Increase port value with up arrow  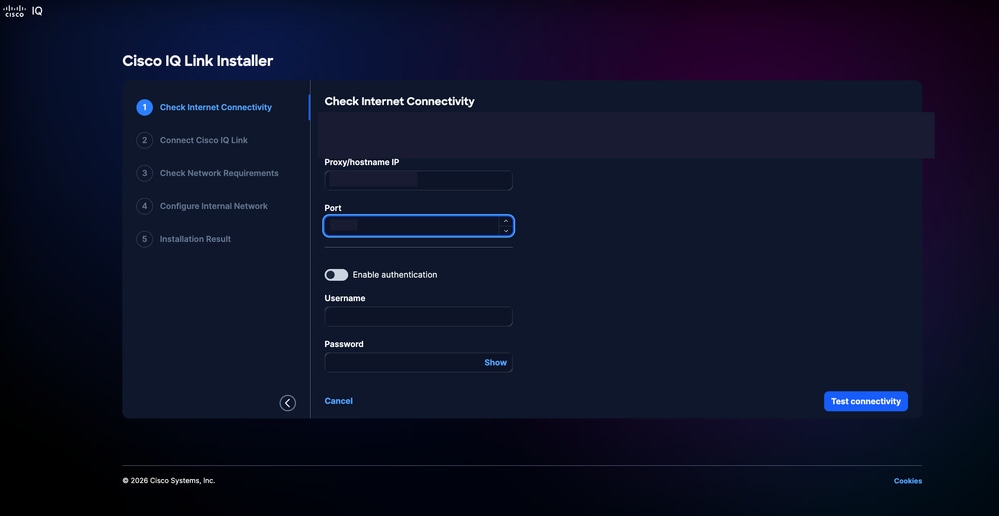[506, 222]
